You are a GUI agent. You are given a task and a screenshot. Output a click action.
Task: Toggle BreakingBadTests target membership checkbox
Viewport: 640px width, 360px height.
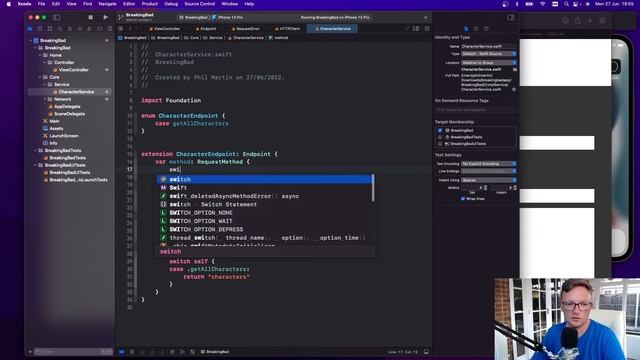pyautogui.click(x=440, y=137)
